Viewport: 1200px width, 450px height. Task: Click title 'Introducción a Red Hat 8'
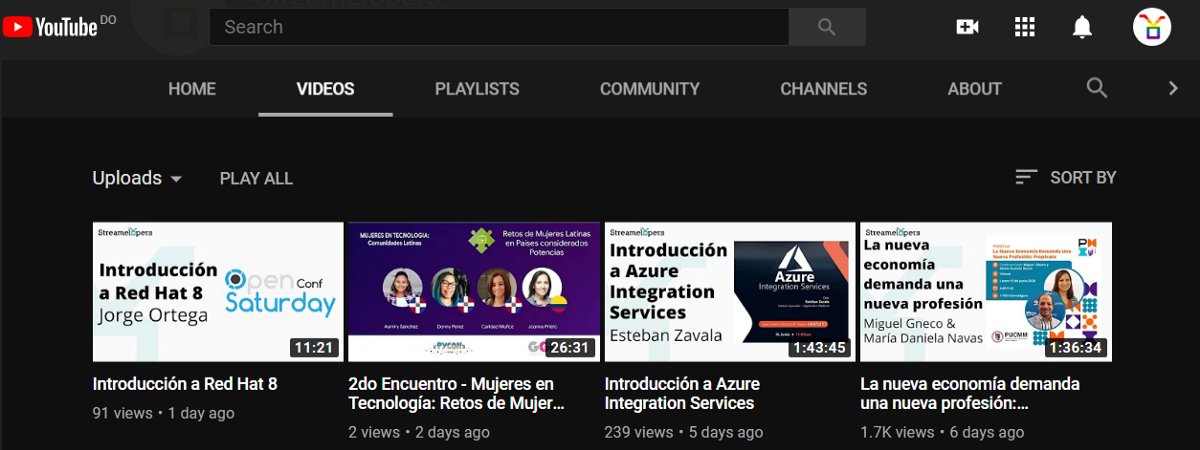tap(185, 384)
